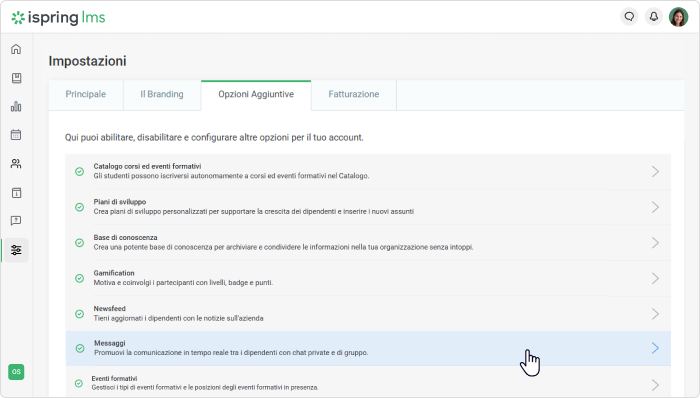Open the Base di conoscenza title

pos(125,238)
